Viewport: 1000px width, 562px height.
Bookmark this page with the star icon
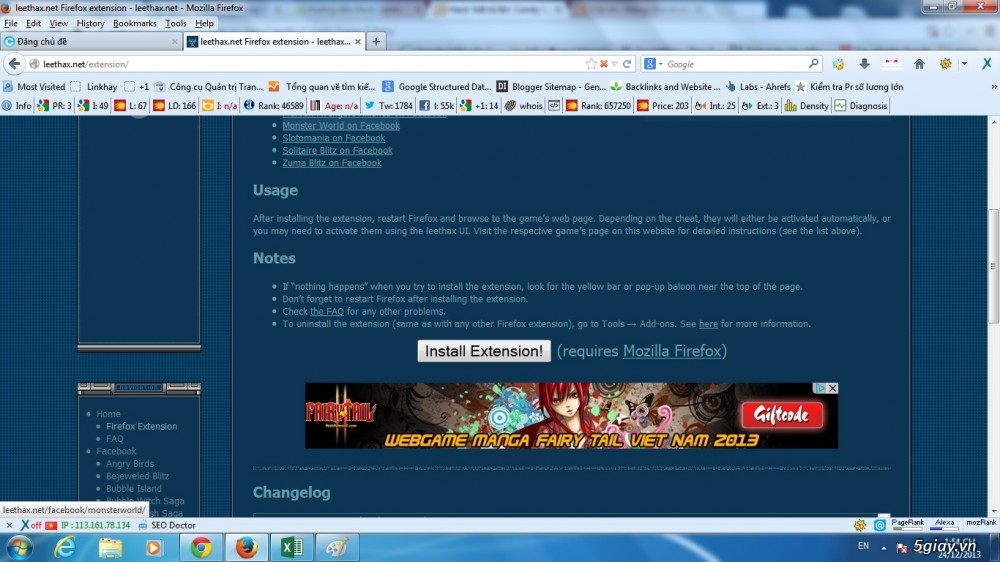591,64
